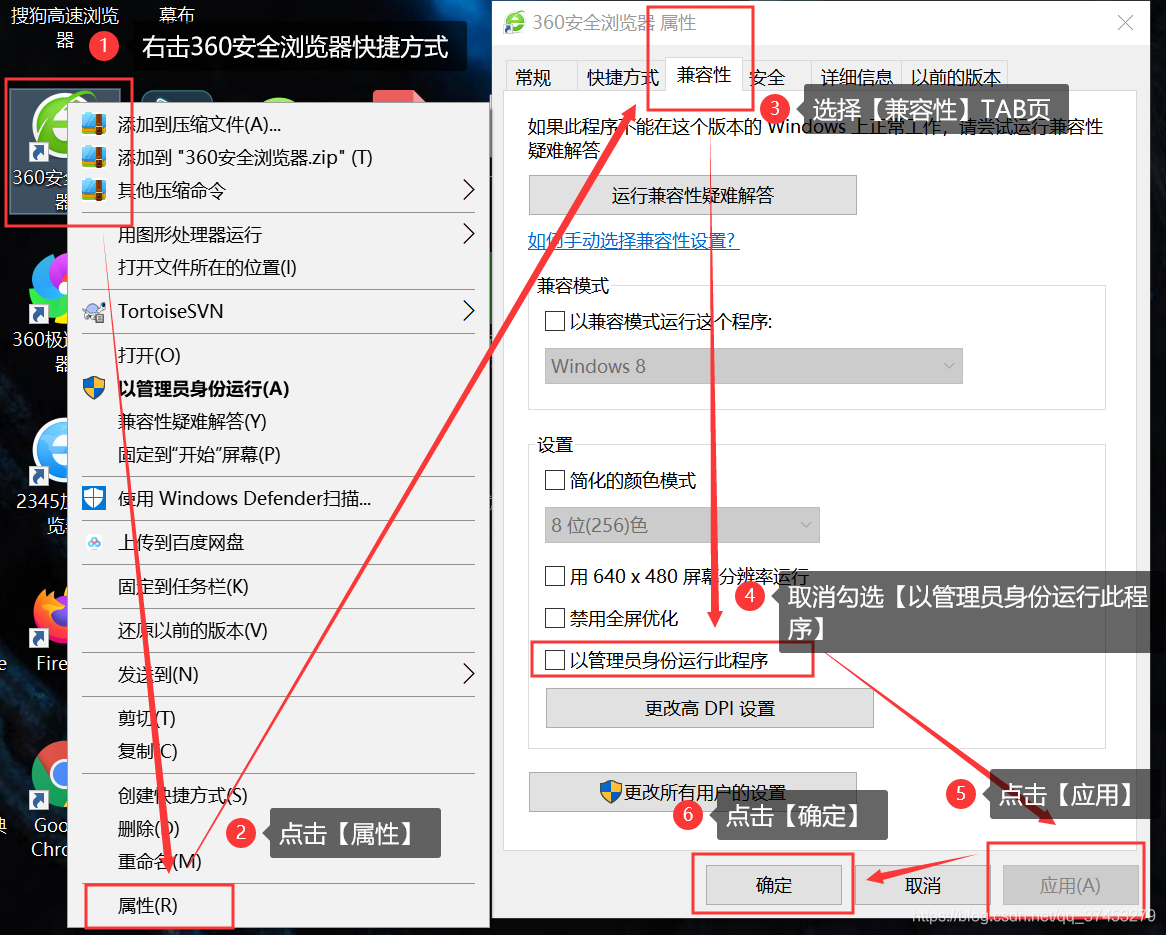Image resolution: width=1166 pixels, height=935 pixels.
Task: Check 用 640 x 480 屏幕分辨率运行
Action: pyautogui.click(x=555, y=576)
